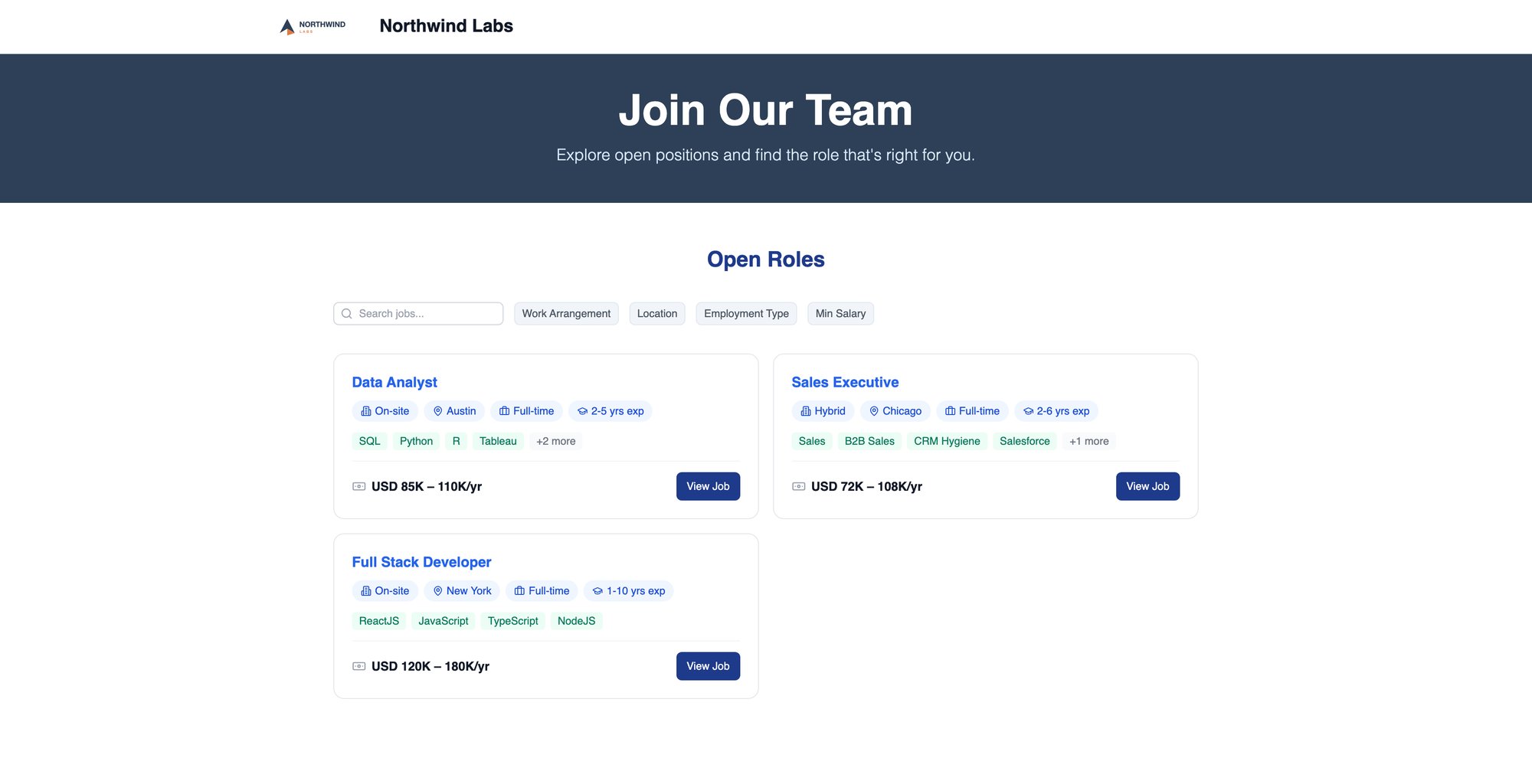
Task: Click the Tableau skill tag
Action: [498, 441]
